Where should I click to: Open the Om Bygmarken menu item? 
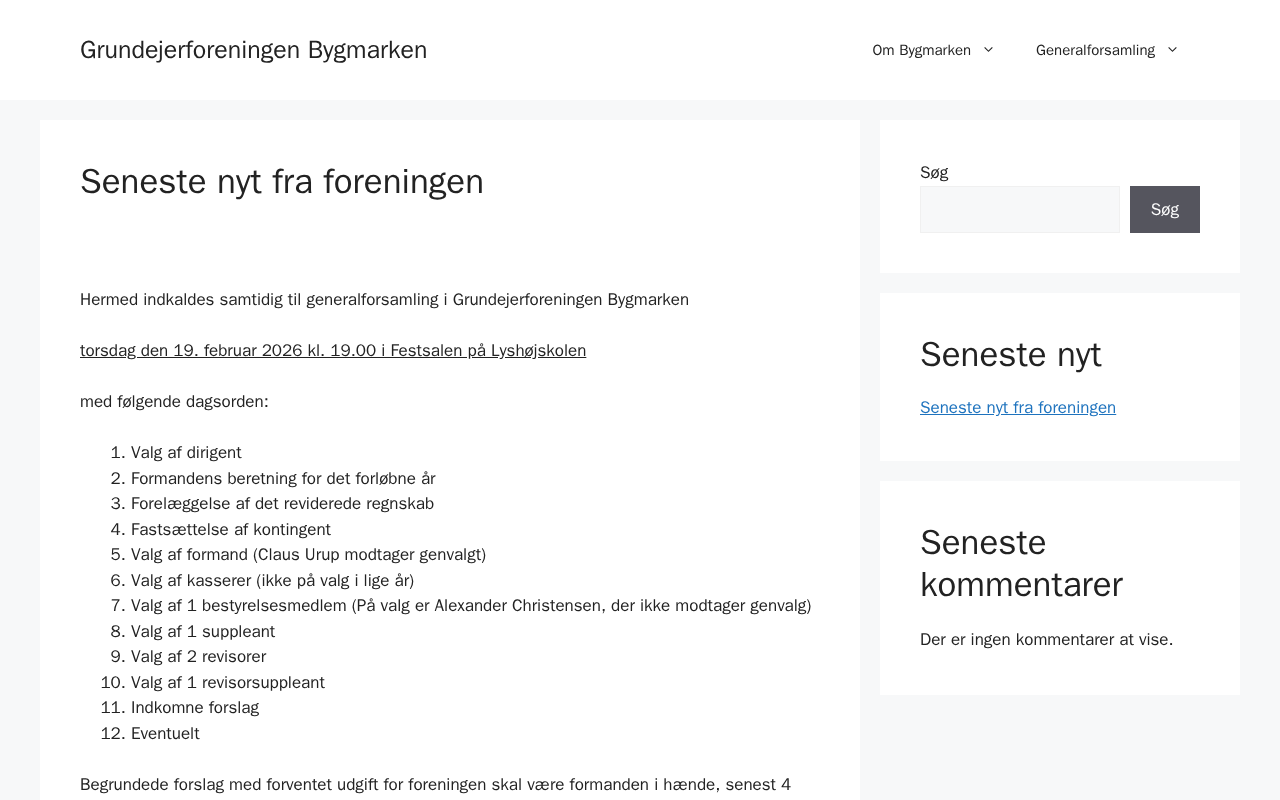pyautogui.click(x=921, y=50)
